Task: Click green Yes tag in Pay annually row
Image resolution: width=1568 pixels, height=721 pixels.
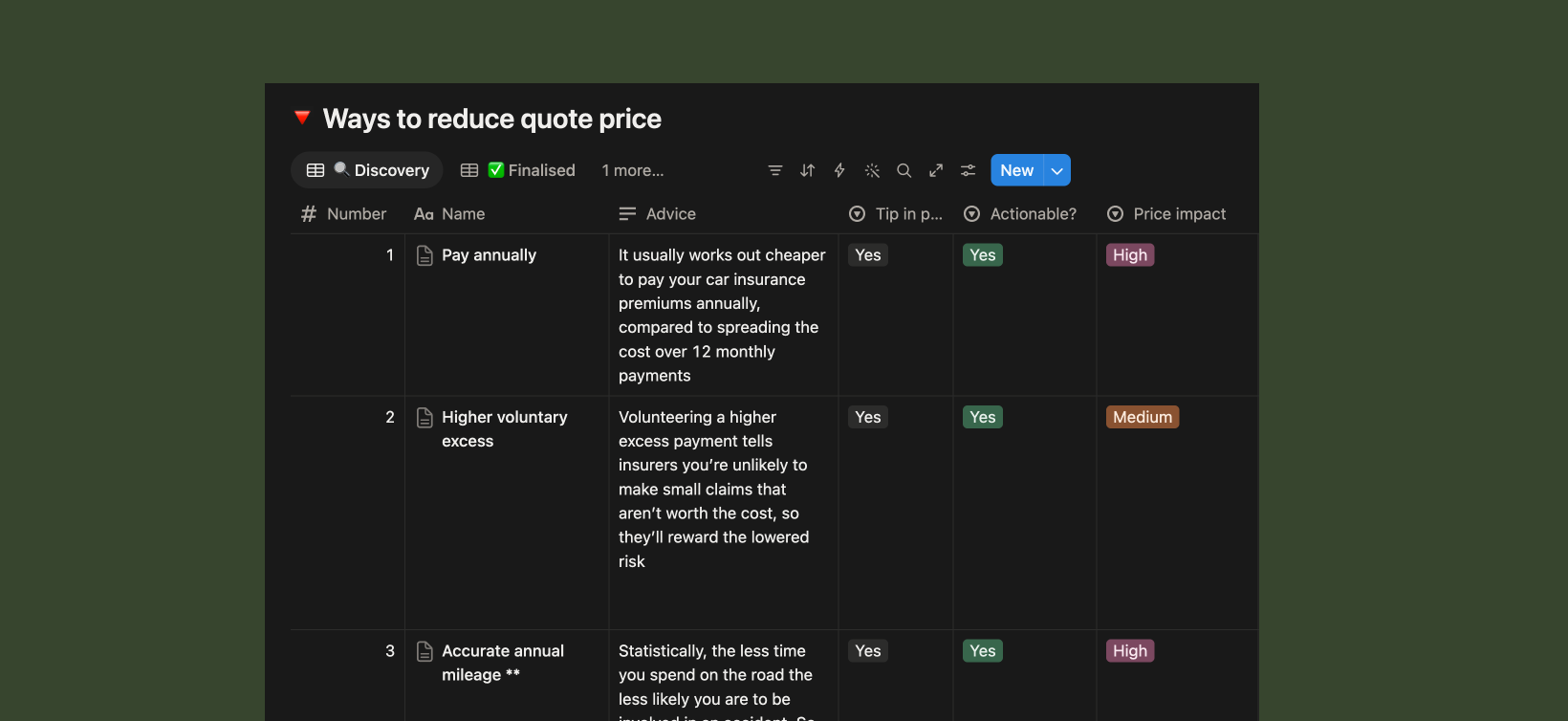Action: click(983, 255)
